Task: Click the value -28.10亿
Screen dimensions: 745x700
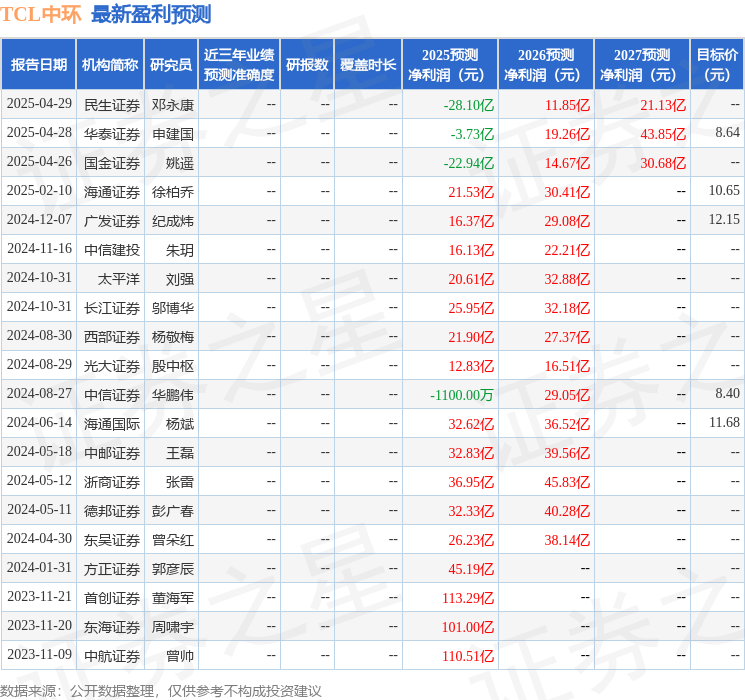Action: [468, 105]
